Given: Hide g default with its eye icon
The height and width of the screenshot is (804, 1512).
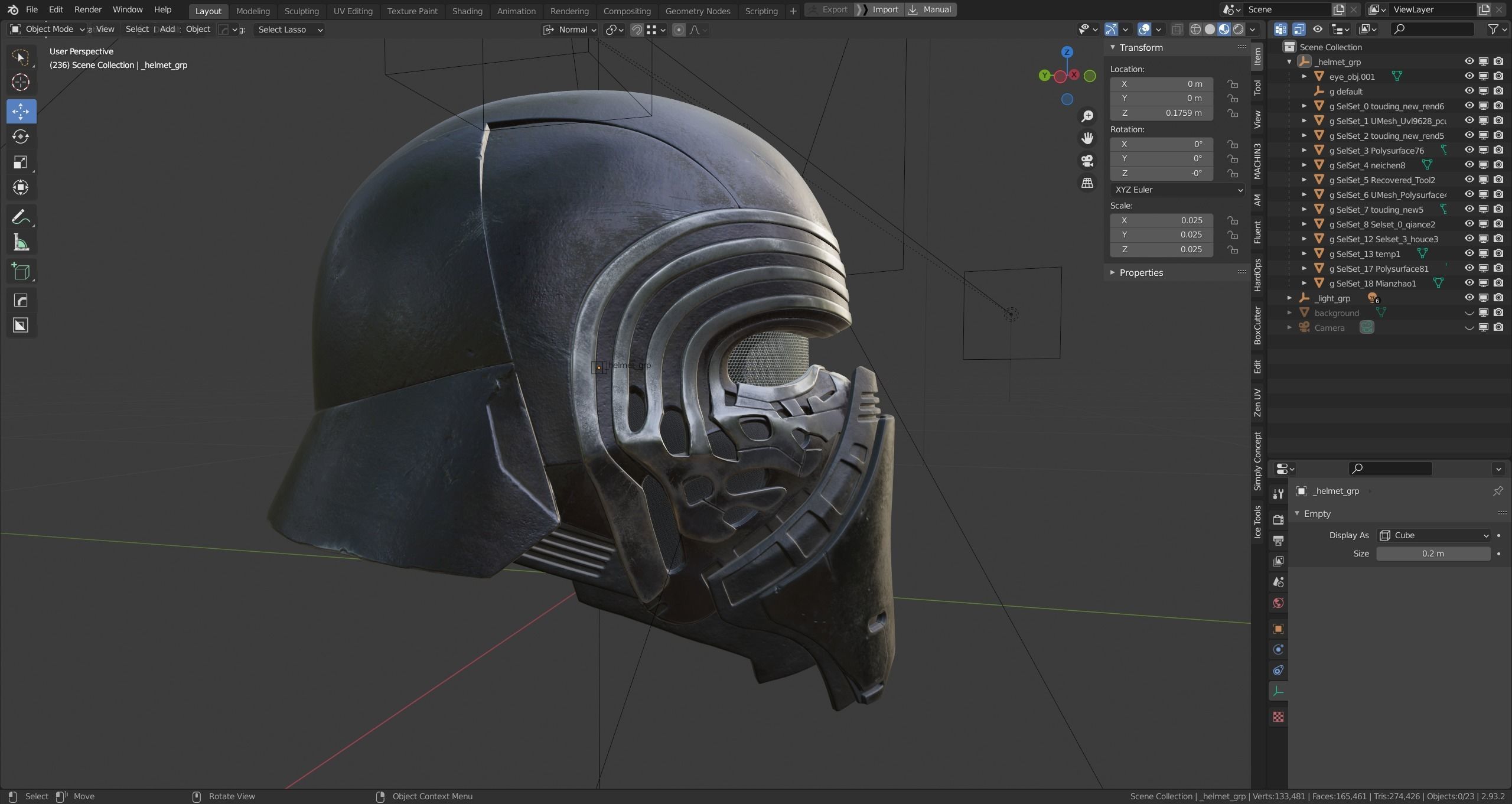Looking at the screenshot, I should 1469,91.
